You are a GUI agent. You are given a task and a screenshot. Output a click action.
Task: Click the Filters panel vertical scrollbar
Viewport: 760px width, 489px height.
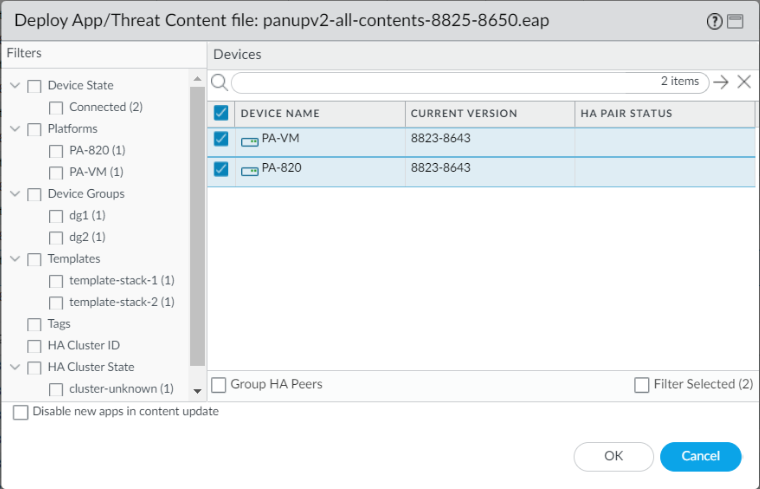coord(197,220)
